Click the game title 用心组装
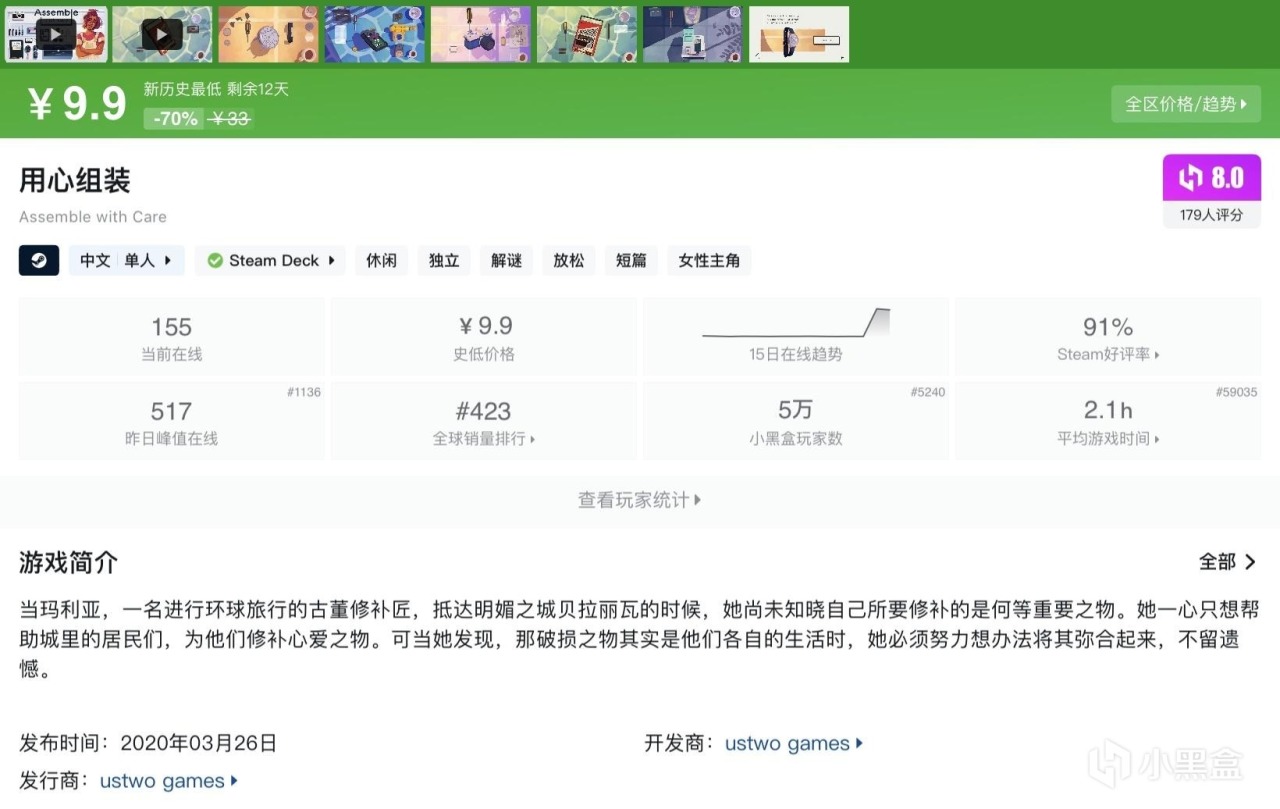1280x809 pixels. coord(75,181)
